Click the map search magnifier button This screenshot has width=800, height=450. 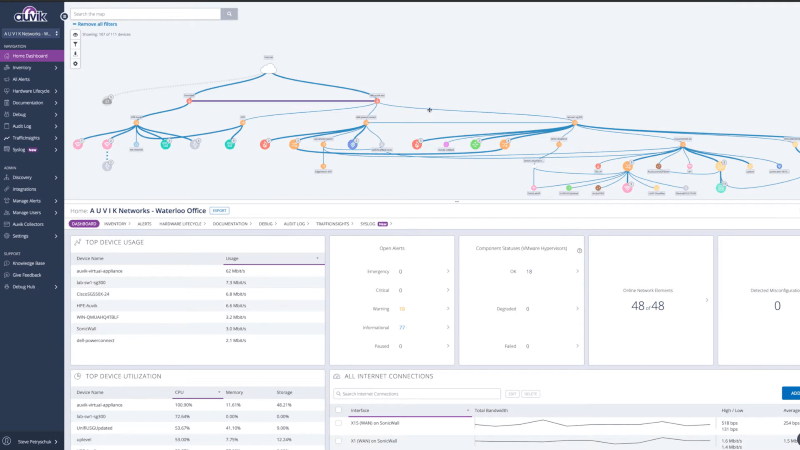point(229,14)
